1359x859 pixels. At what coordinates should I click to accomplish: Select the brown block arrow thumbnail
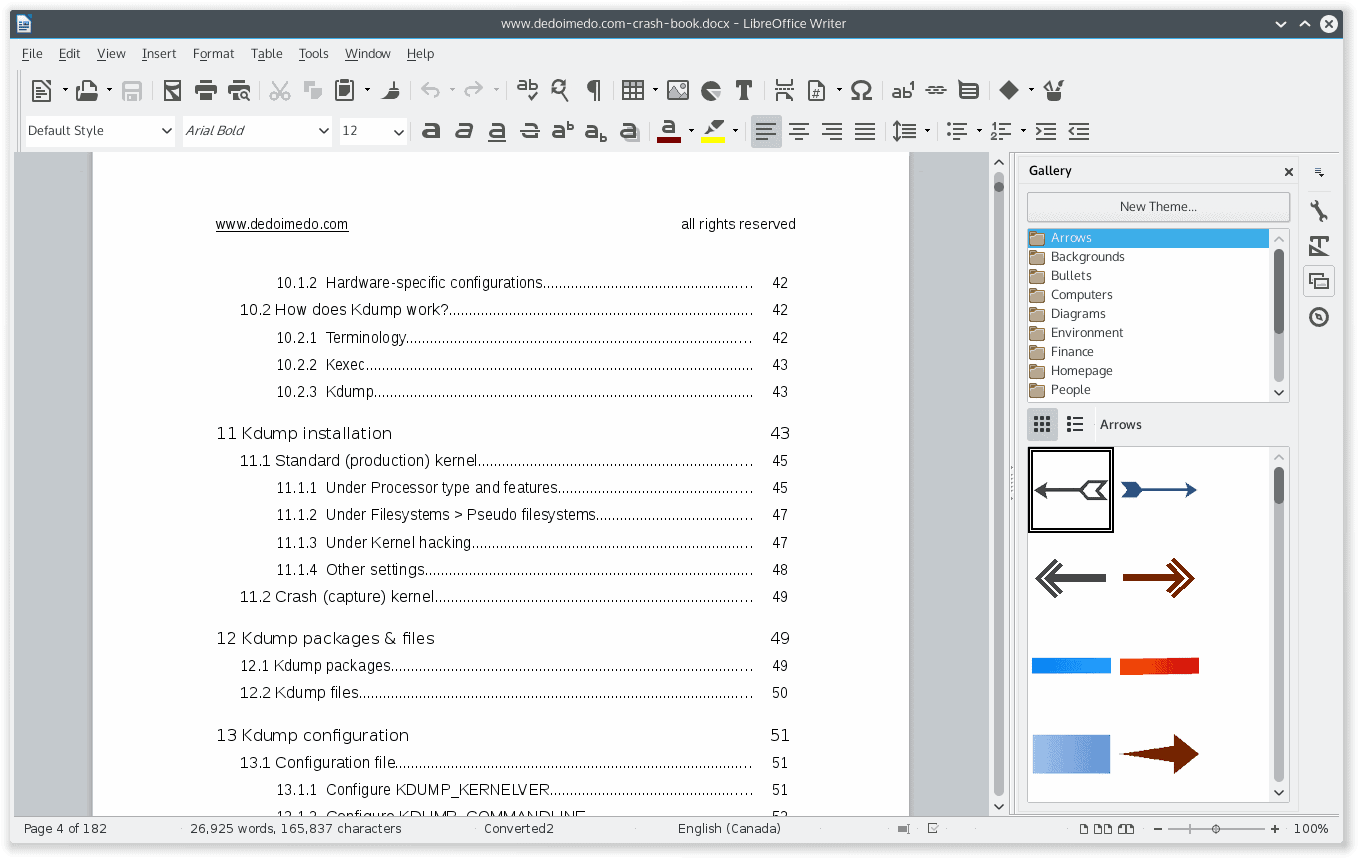(1159, 754)
